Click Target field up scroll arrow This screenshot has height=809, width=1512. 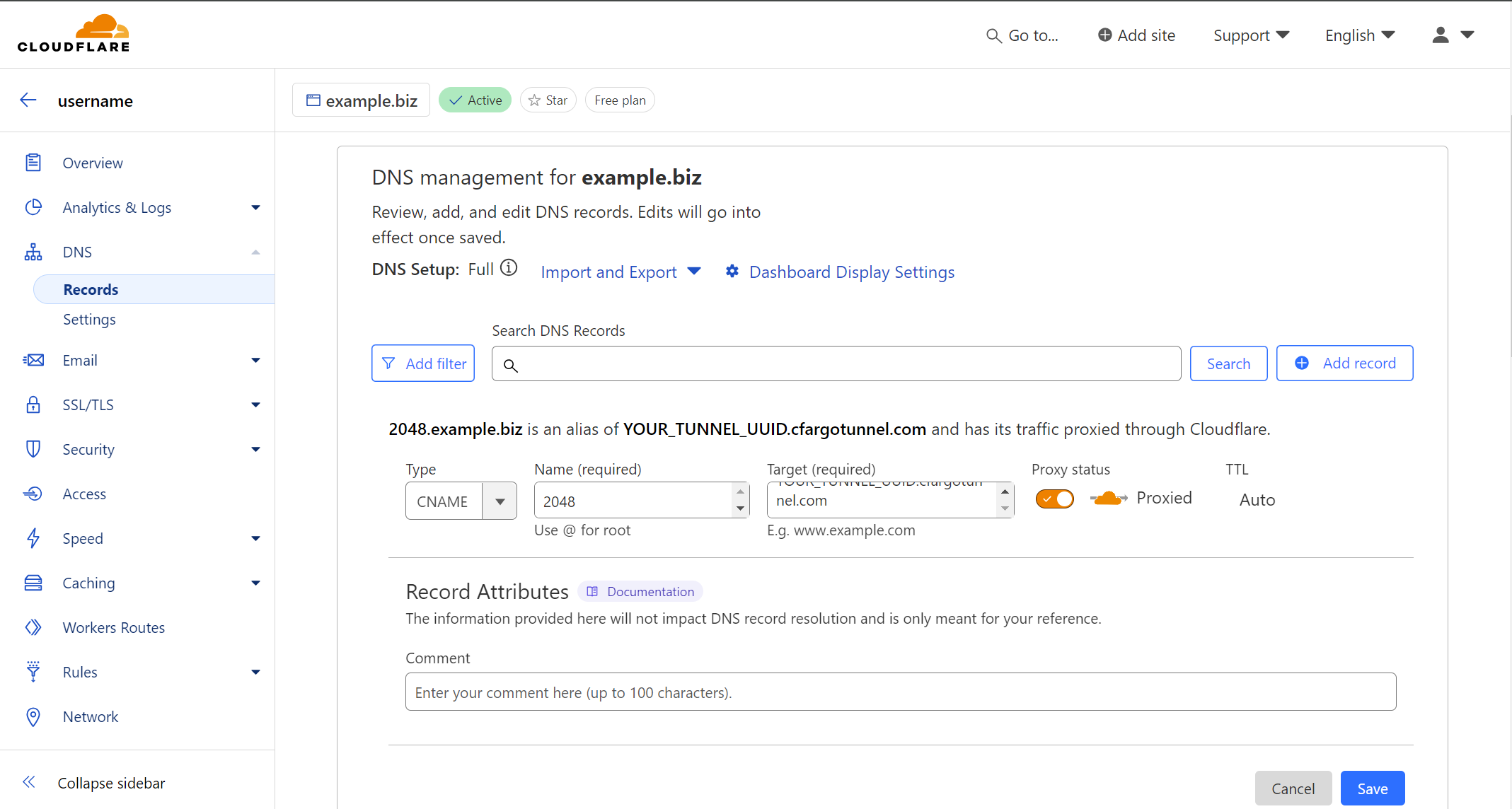tap(1005, 491)
